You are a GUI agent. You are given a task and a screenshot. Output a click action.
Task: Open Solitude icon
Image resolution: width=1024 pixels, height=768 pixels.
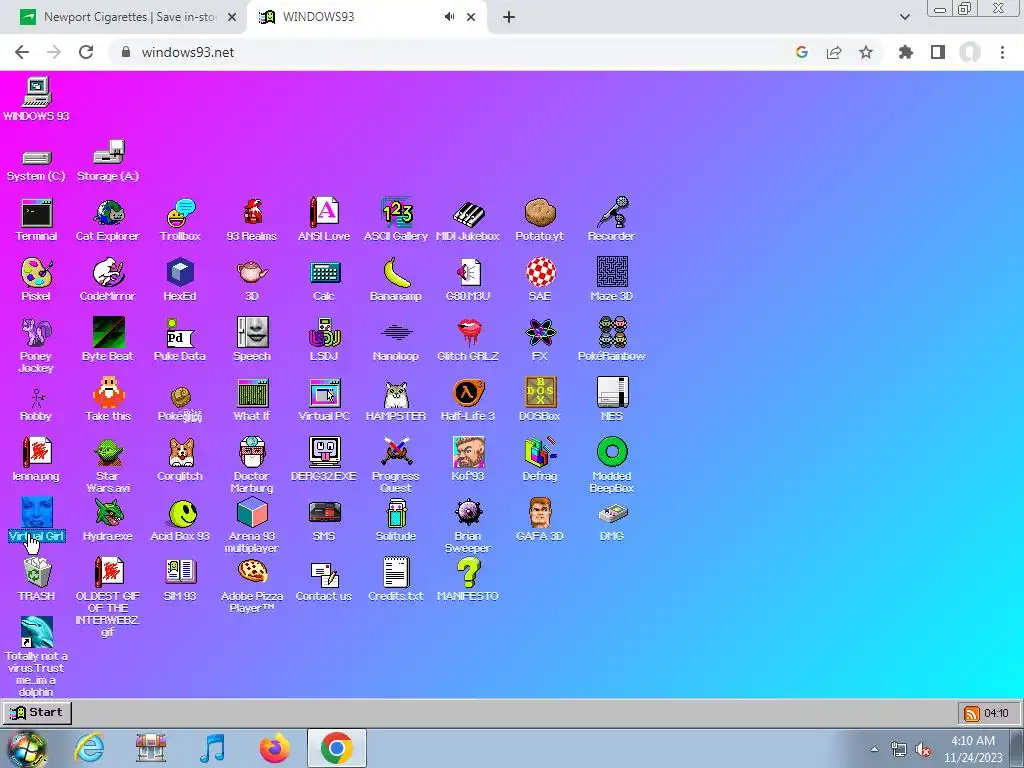pos(396,520)
